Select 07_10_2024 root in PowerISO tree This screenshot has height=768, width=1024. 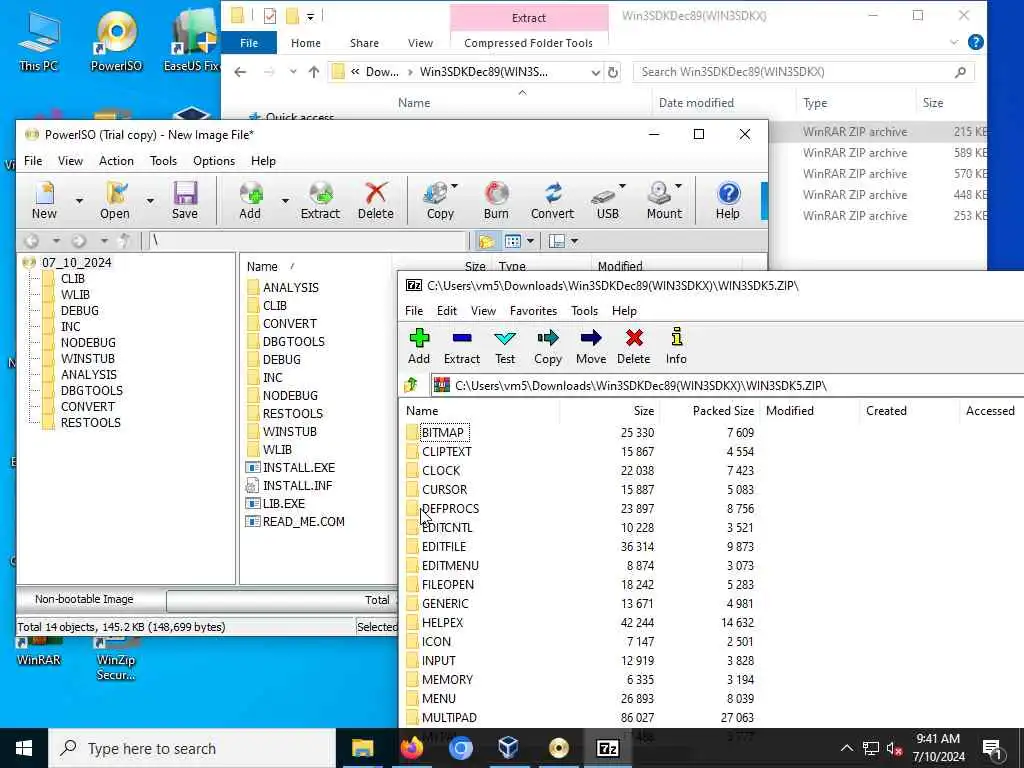(76, 263)
